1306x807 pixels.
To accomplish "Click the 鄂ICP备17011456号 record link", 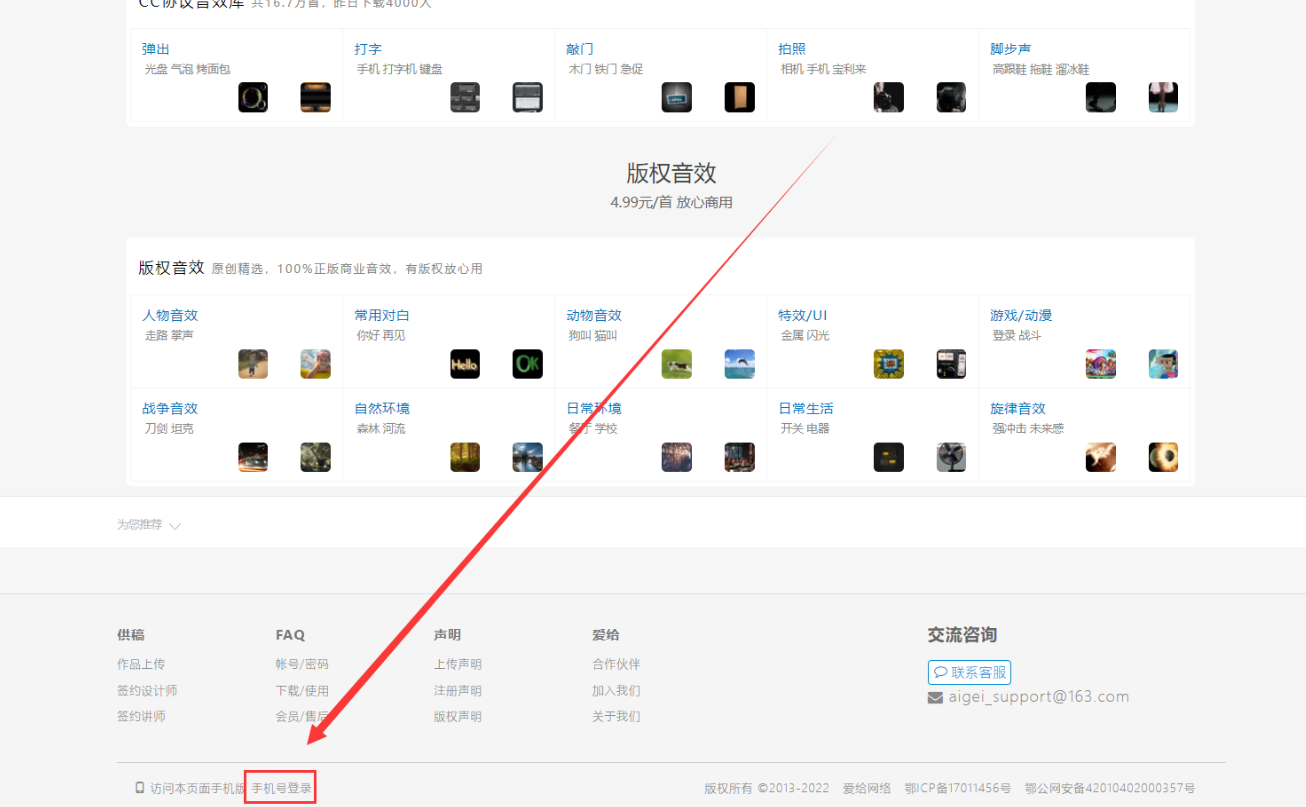I will pos(957,788).
